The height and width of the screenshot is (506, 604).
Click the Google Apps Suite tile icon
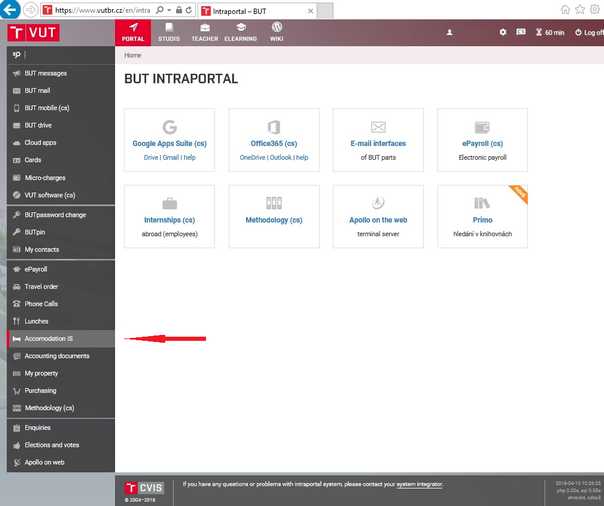[169, 127]
